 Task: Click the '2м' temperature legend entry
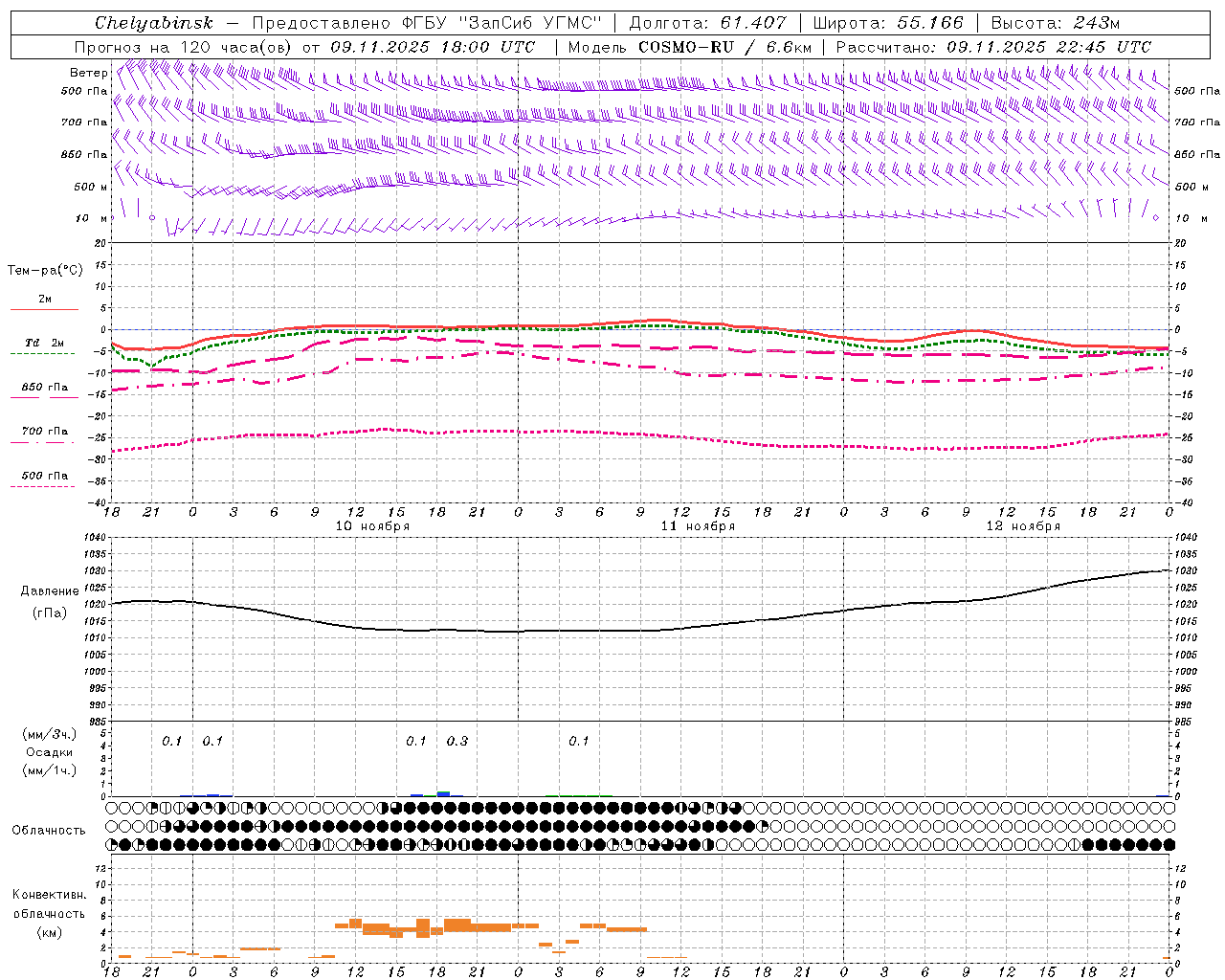click(x=45, y=299)
